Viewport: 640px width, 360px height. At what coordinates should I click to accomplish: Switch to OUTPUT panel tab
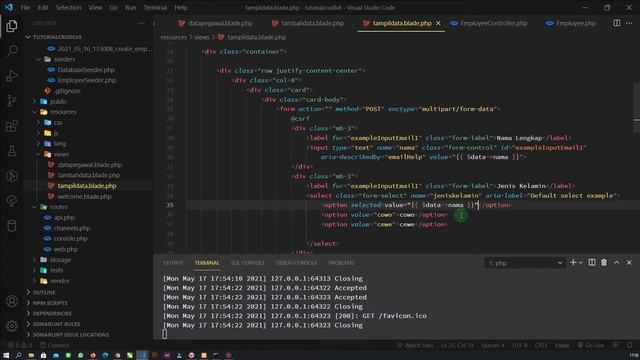(x=173, y=263)
